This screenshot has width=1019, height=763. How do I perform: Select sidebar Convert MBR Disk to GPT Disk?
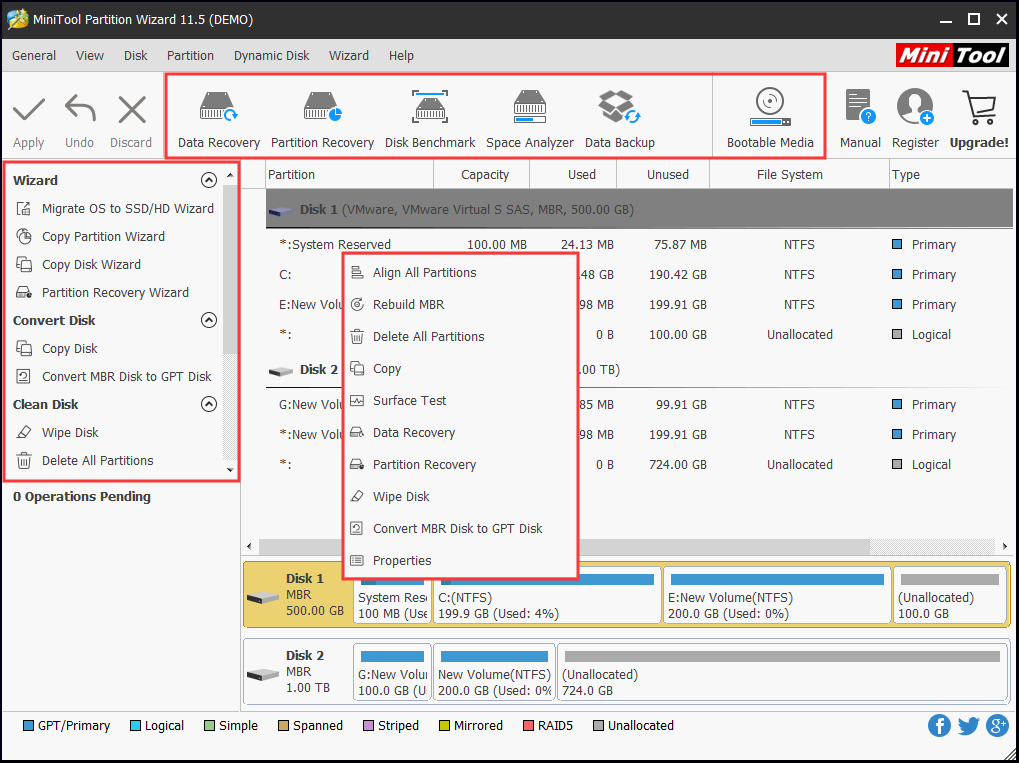[x=114, y=376]
